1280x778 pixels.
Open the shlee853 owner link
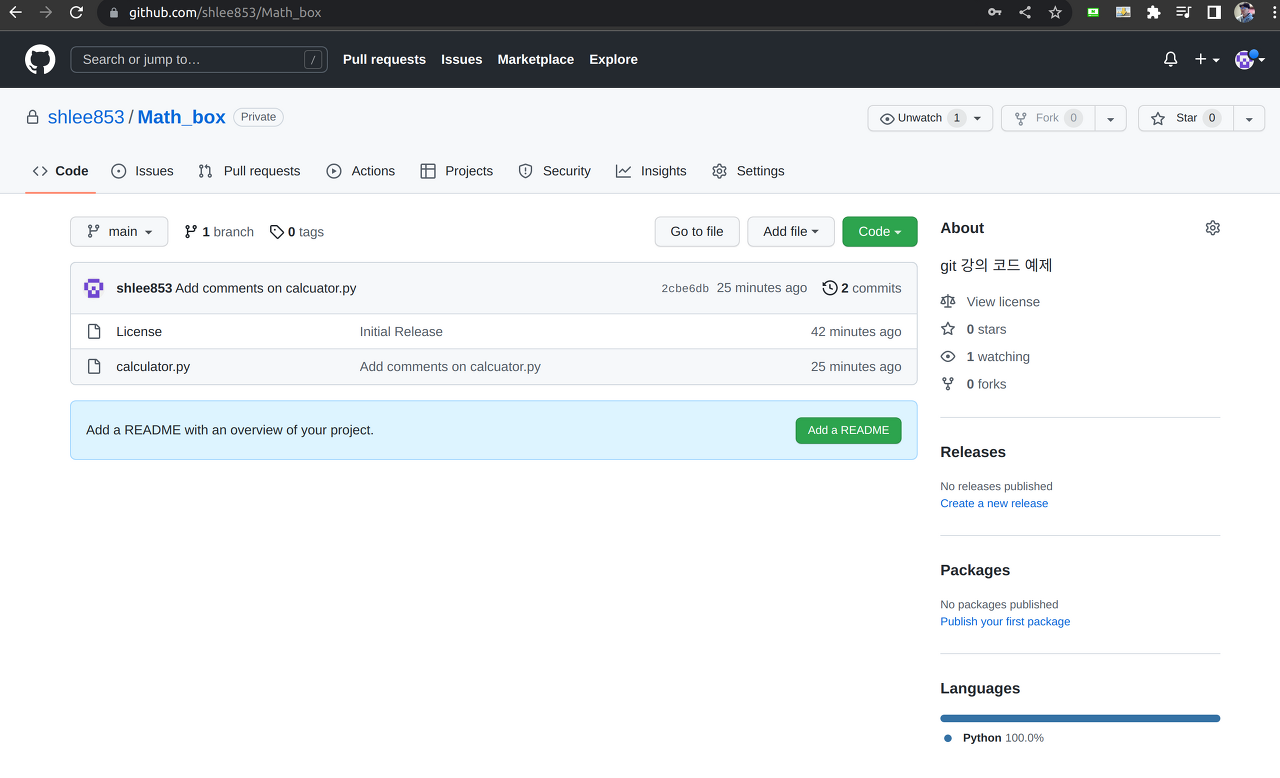tap(86, 117)
